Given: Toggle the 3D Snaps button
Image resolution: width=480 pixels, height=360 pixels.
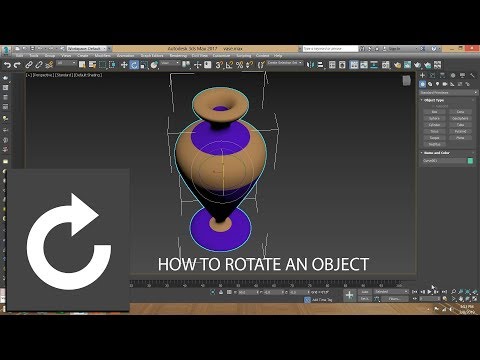Looking at the screenshot, I should pos(219,65).
